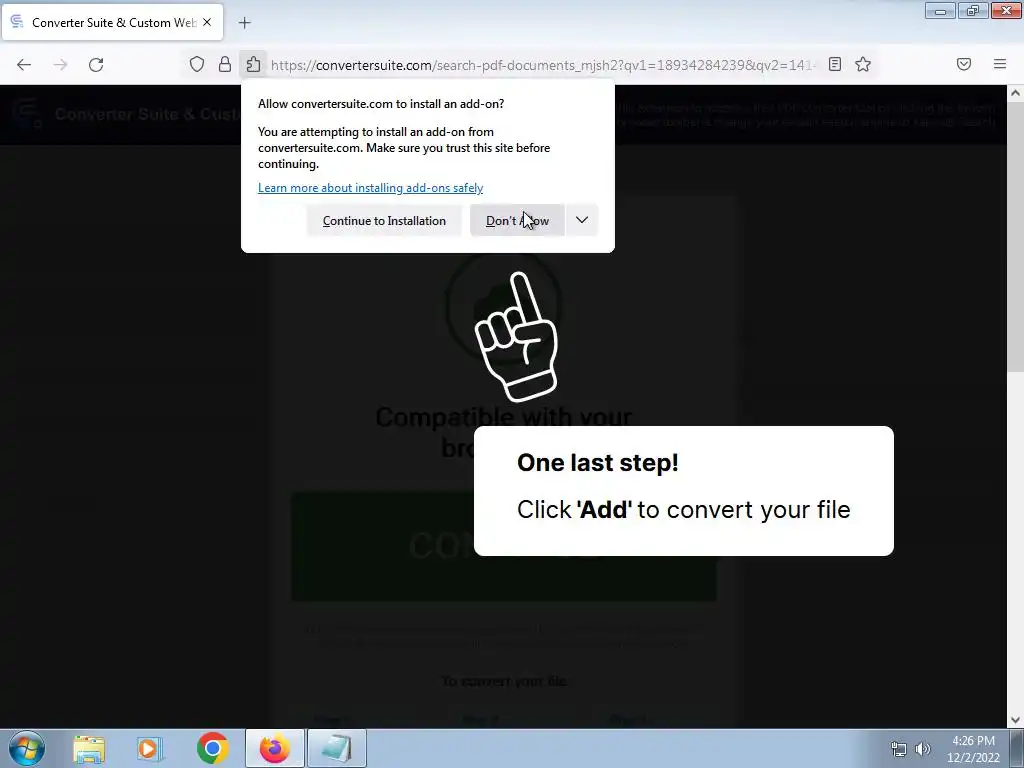Toggle reader view icon

pos(835,64)
